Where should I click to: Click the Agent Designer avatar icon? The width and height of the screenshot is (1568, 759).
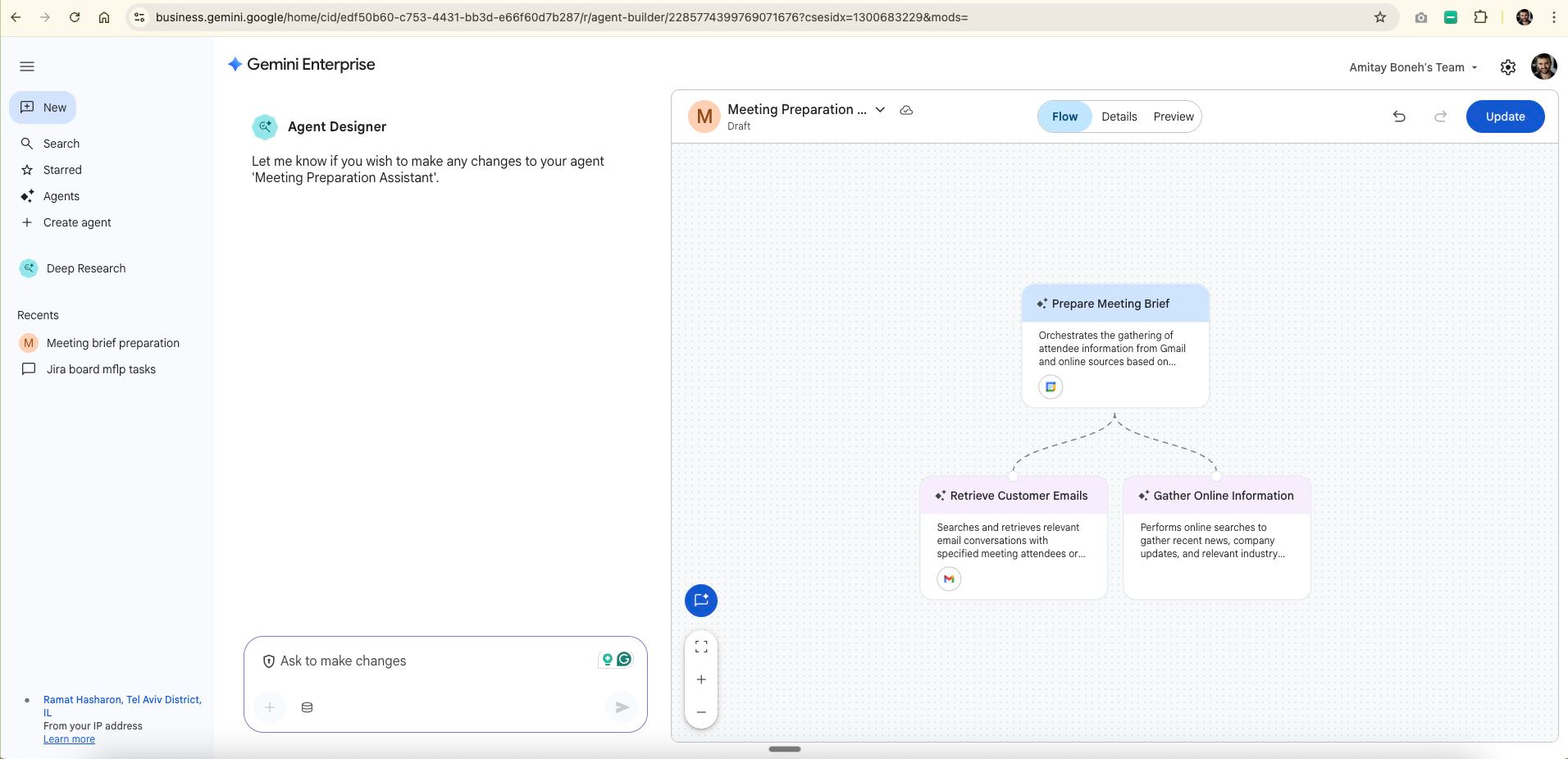click(x=264, y=126)
